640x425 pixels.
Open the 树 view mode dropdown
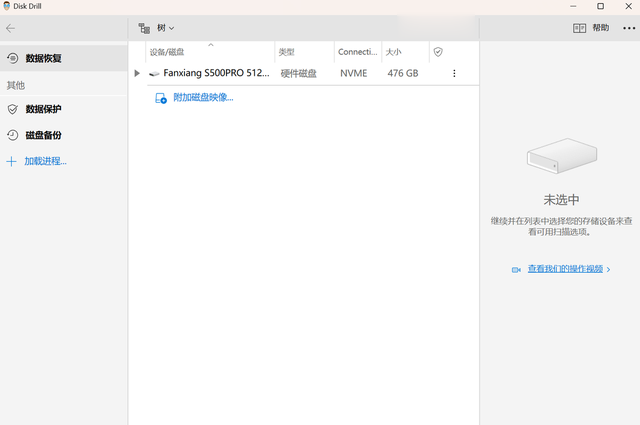166,28
